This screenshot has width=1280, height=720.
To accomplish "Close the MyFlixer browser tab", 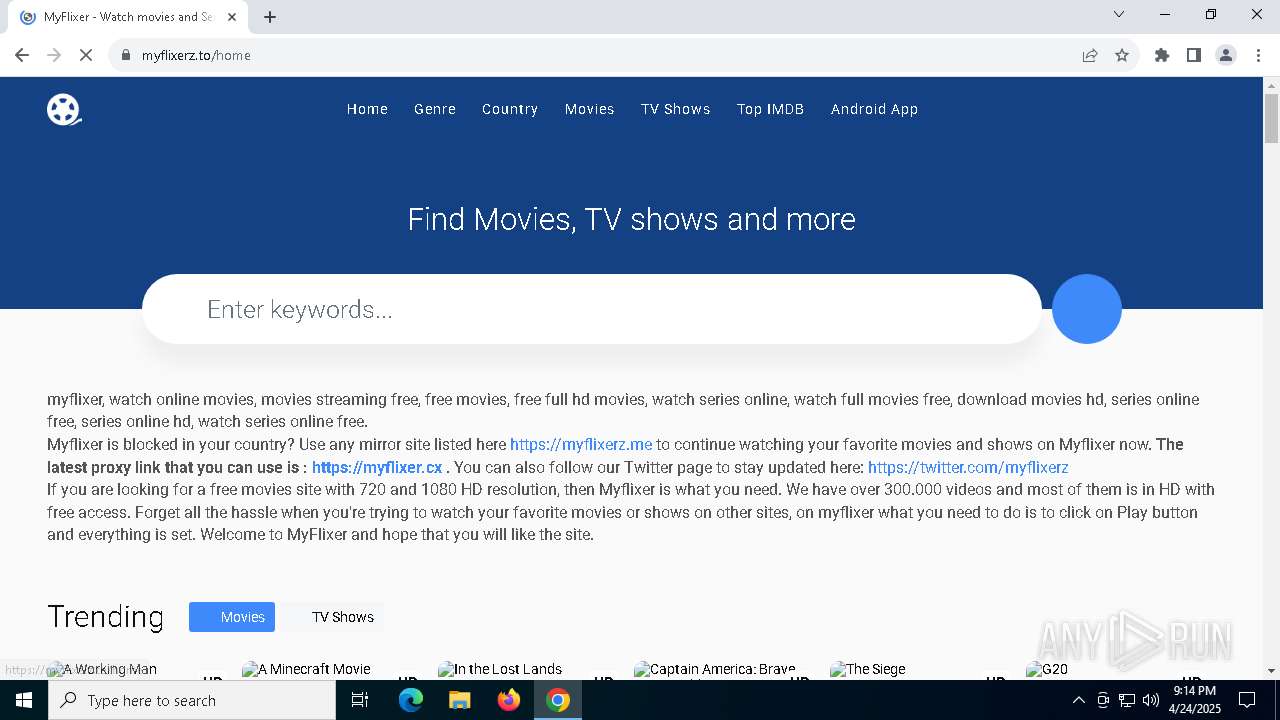I will pyautogui.click(x=233, y=17).
